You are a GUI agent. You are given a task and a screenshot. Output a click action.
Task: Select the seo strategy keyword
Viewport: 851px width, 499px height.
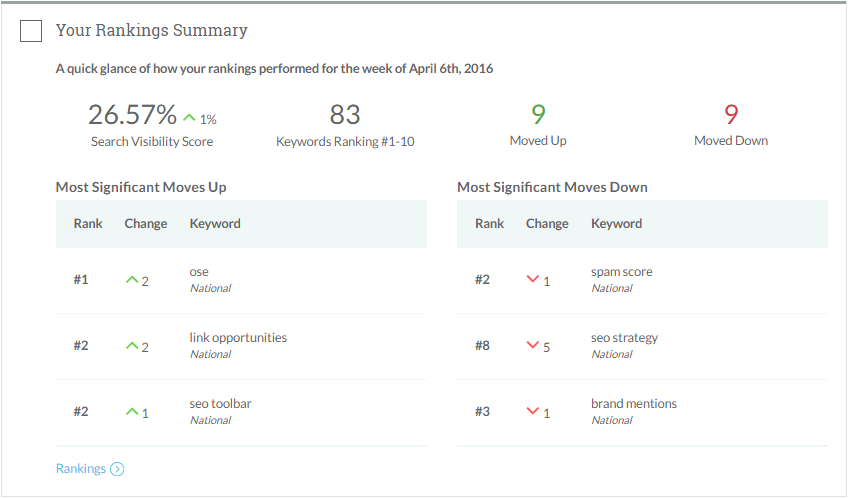pos(624,338)
